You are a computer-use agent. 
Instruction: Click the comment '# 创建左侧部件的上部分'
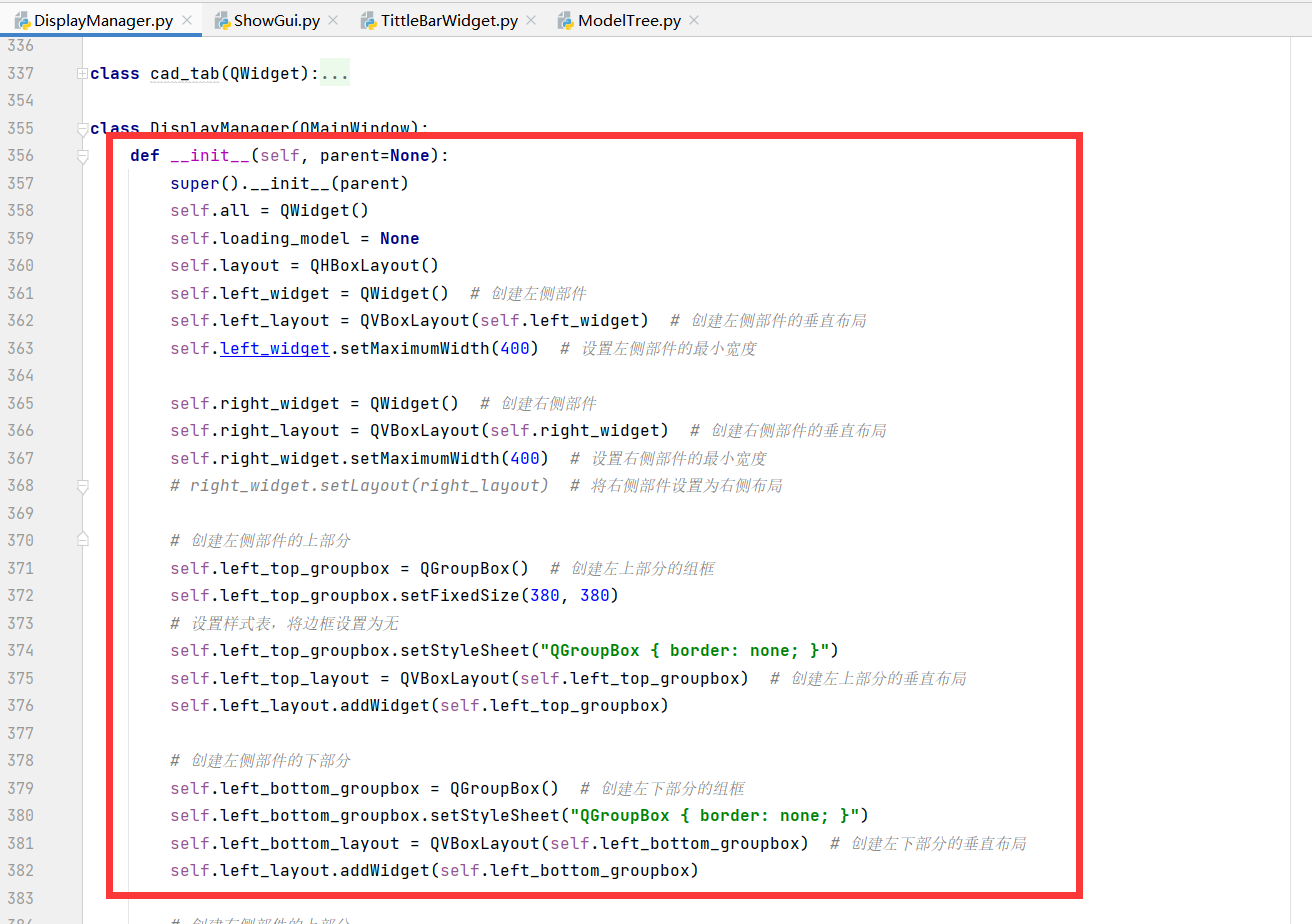tap(260, 540)
